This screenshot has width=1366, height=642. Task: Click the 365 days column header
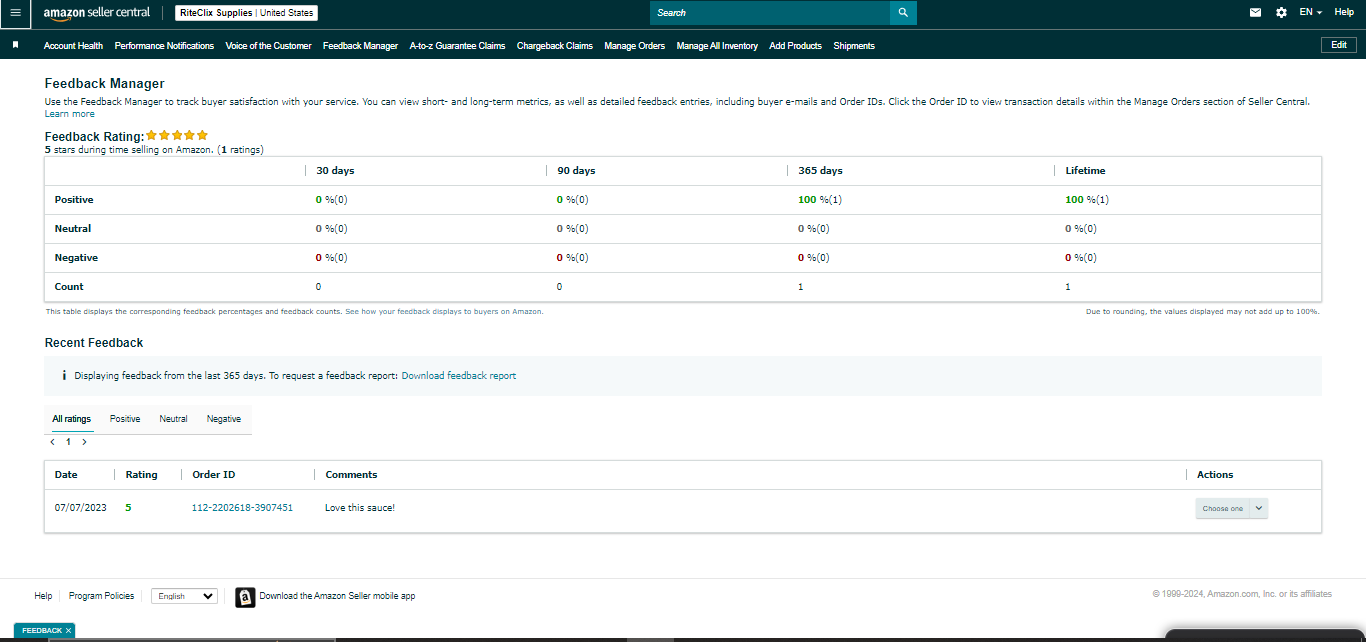coord(820,171)
